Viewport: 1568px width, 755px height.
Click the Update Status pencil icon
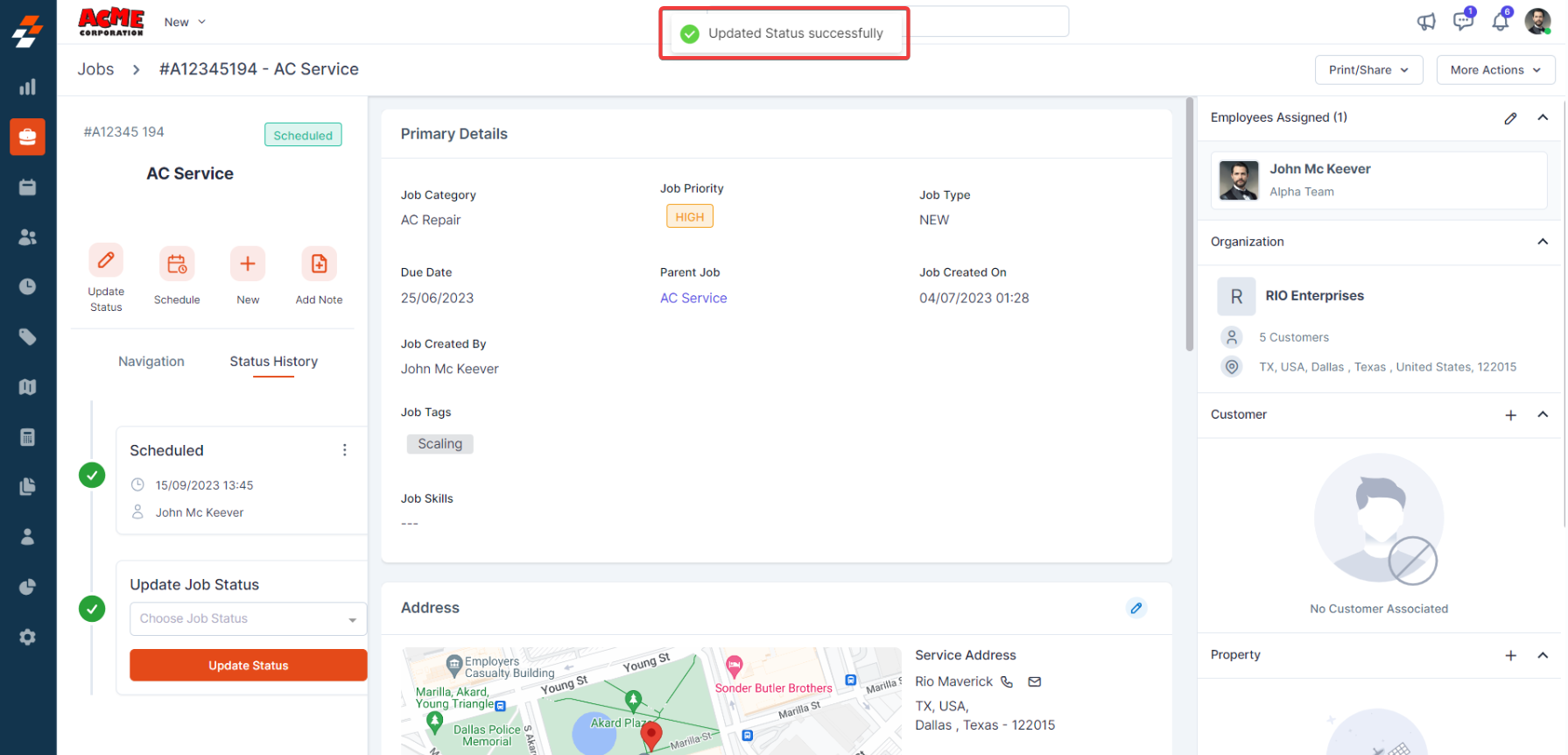tap(106, 261)
